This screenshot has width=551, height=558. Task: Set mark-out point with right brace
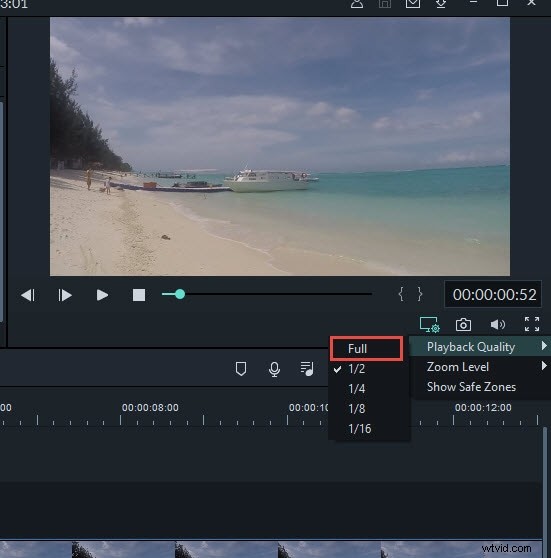coord(420,294)
